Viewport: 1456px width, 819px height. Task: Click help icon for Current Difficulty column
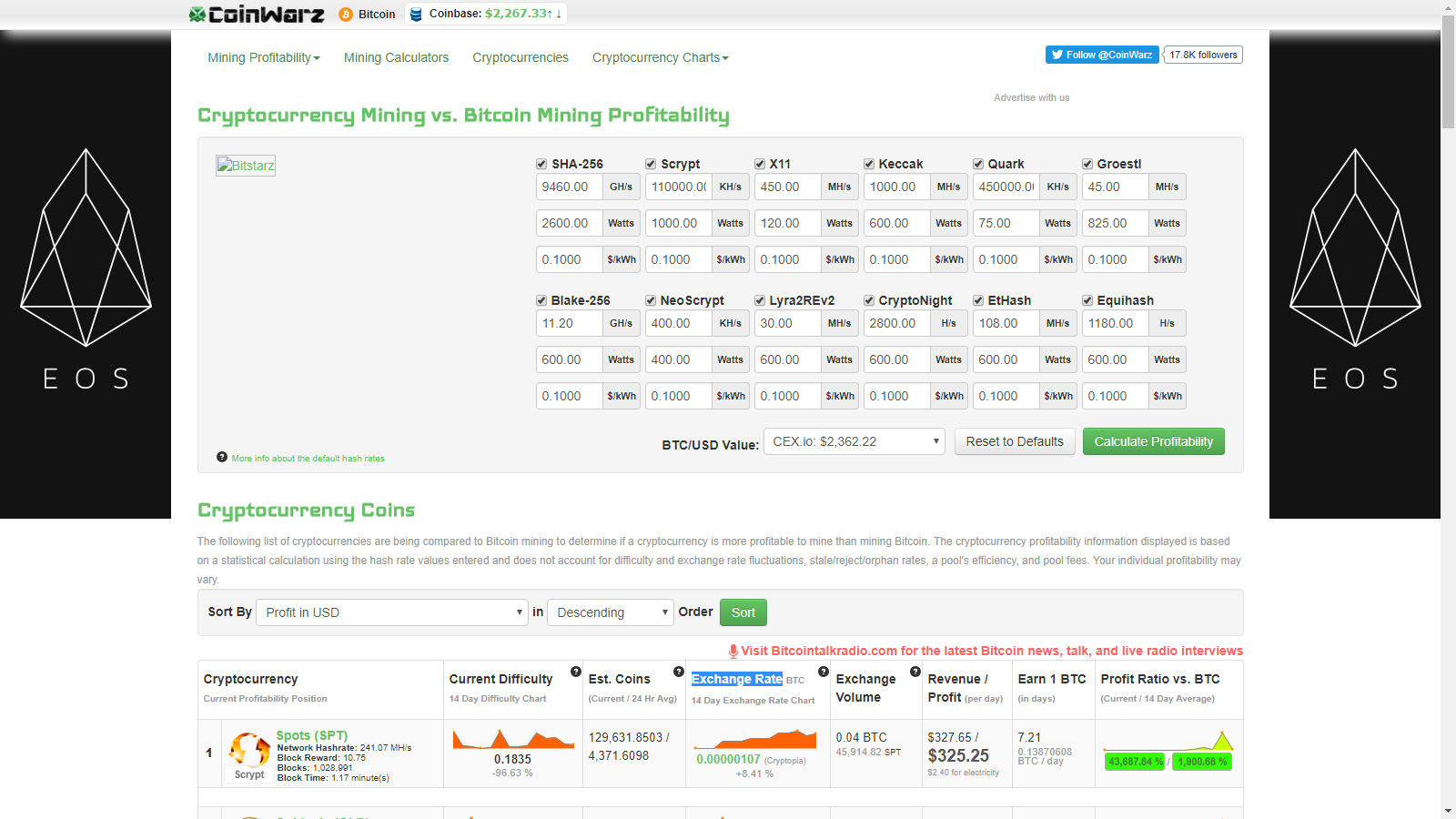tap(576, 672)
